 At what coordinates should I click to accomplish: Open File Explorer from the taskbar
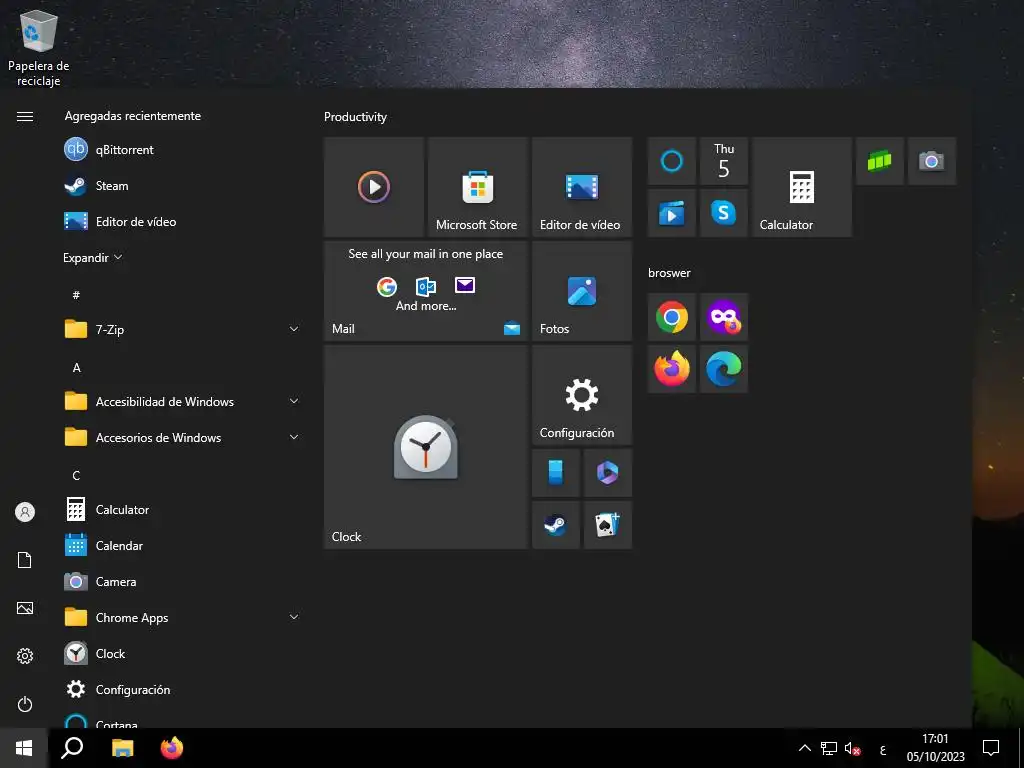point(122,748)
